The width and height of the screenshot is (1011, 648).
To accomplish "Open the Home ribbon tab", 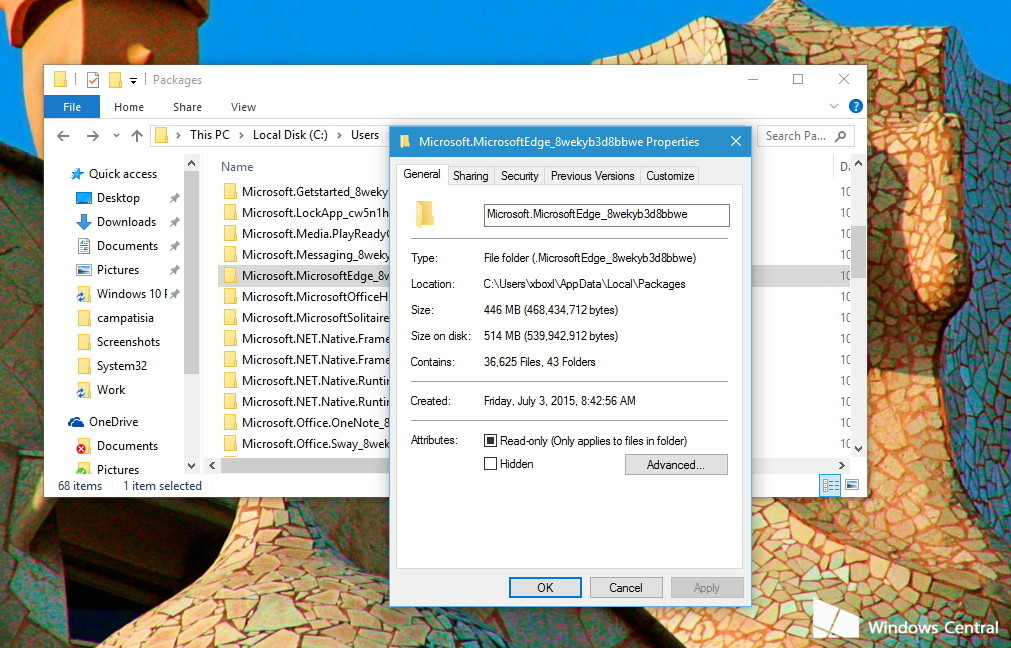I will click(129, 107).
